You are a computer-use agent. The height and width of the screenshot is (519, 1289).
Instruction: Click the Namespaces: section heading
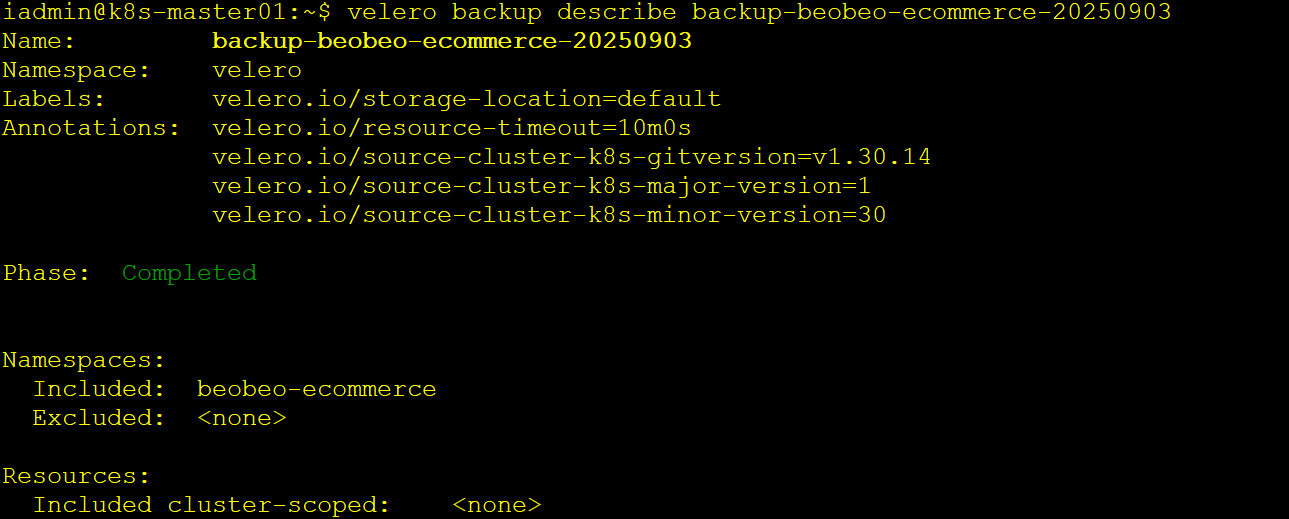[83, 360]
